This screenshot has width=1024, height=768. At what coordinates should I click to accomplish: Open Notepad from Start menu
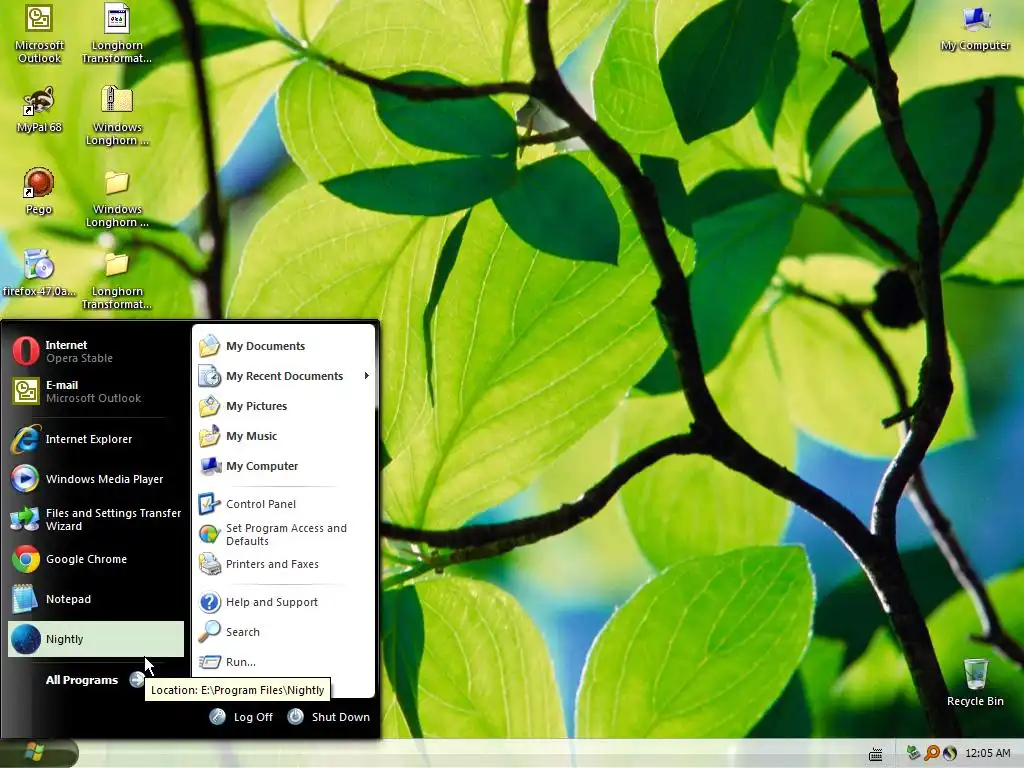point(96,599)
